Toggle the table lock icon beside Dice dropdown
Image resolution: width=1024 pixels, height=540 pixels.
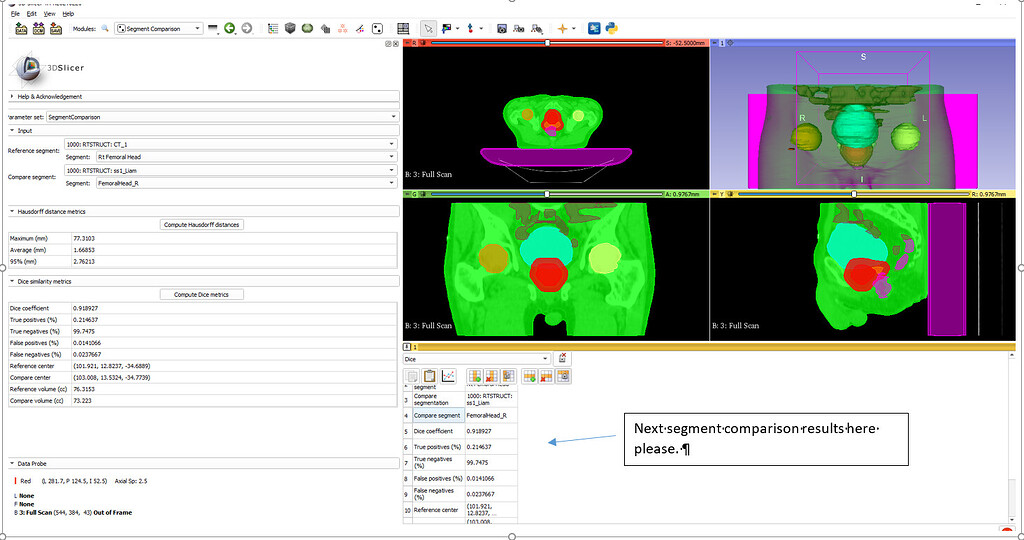point(563,358)
